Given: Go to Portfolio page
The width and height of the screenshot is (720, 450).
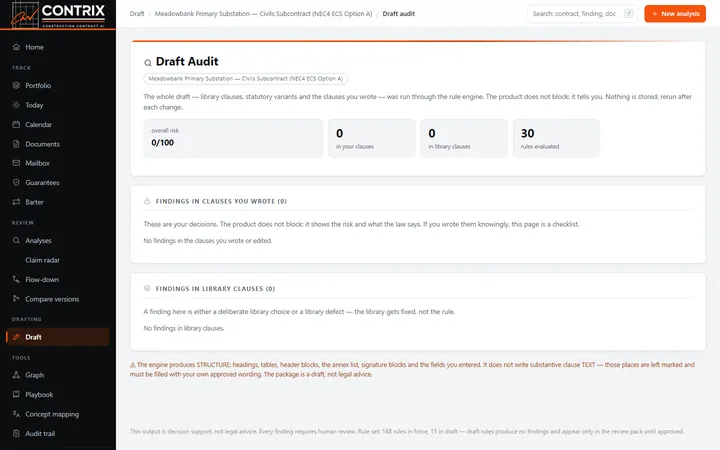Looking at the screenshot, I should tap(58, 85).
